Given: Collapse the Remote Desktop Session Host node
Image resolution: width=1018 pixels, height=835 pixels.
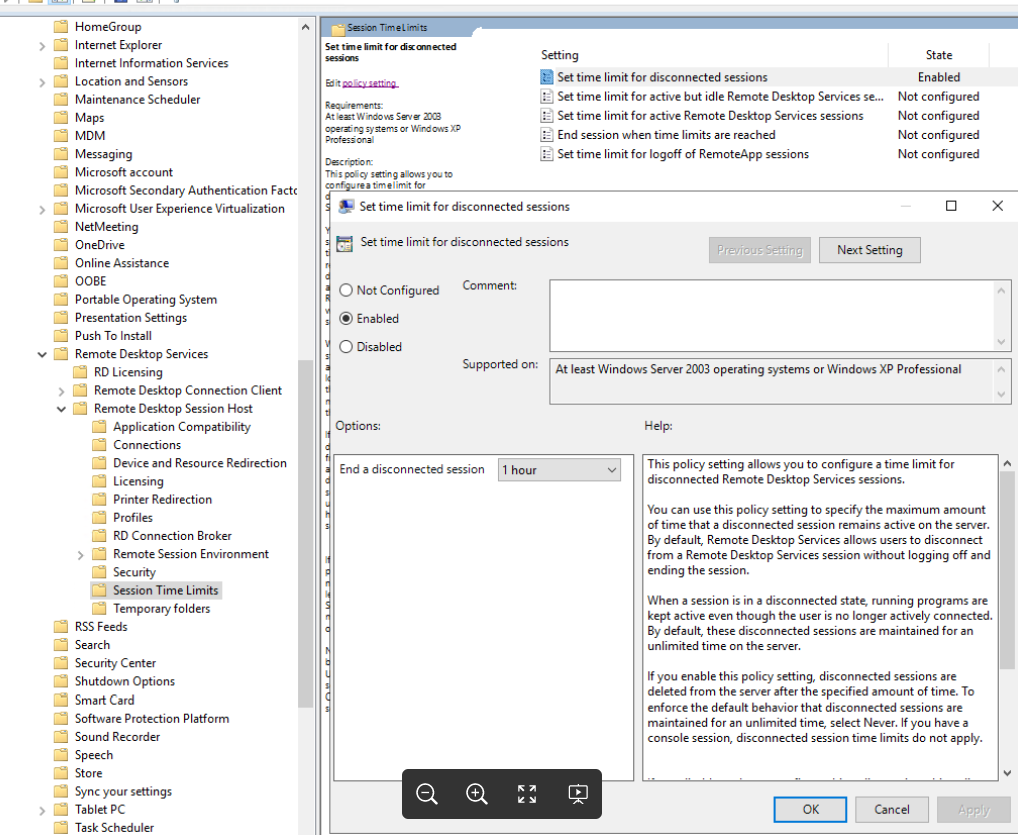Looking at the screenshot, I should pos(61,409).
